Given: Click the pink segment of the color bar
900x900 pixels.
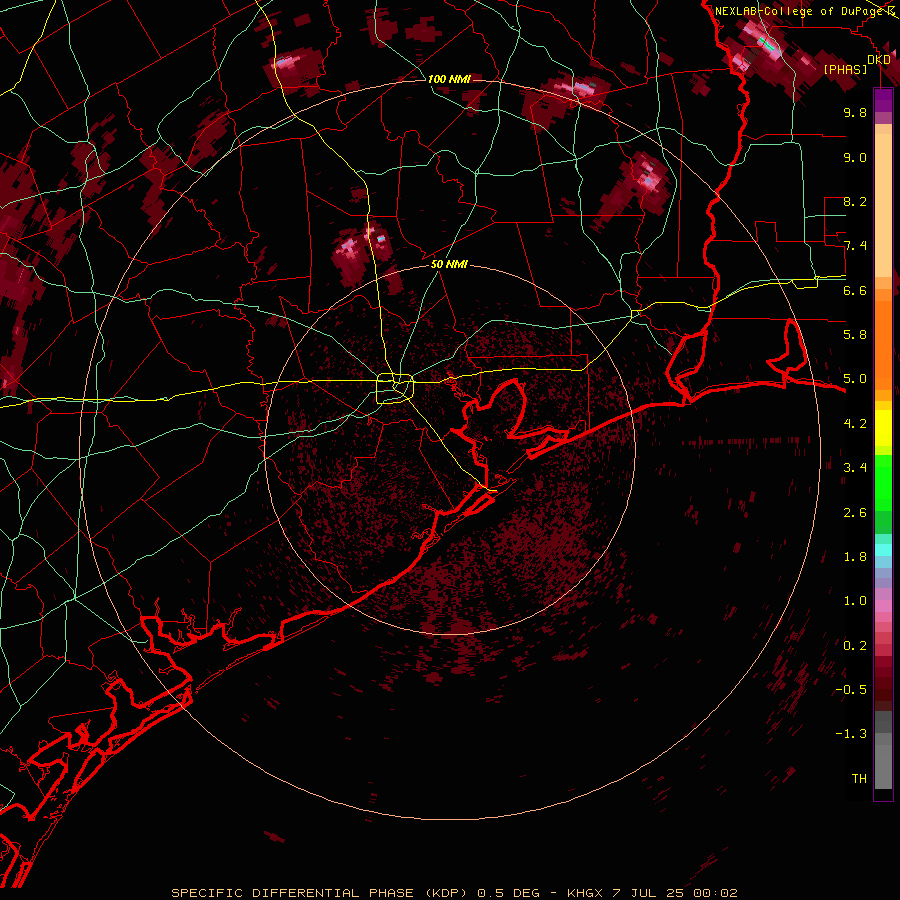Looking at the screenshot, I should pos(883,607).
